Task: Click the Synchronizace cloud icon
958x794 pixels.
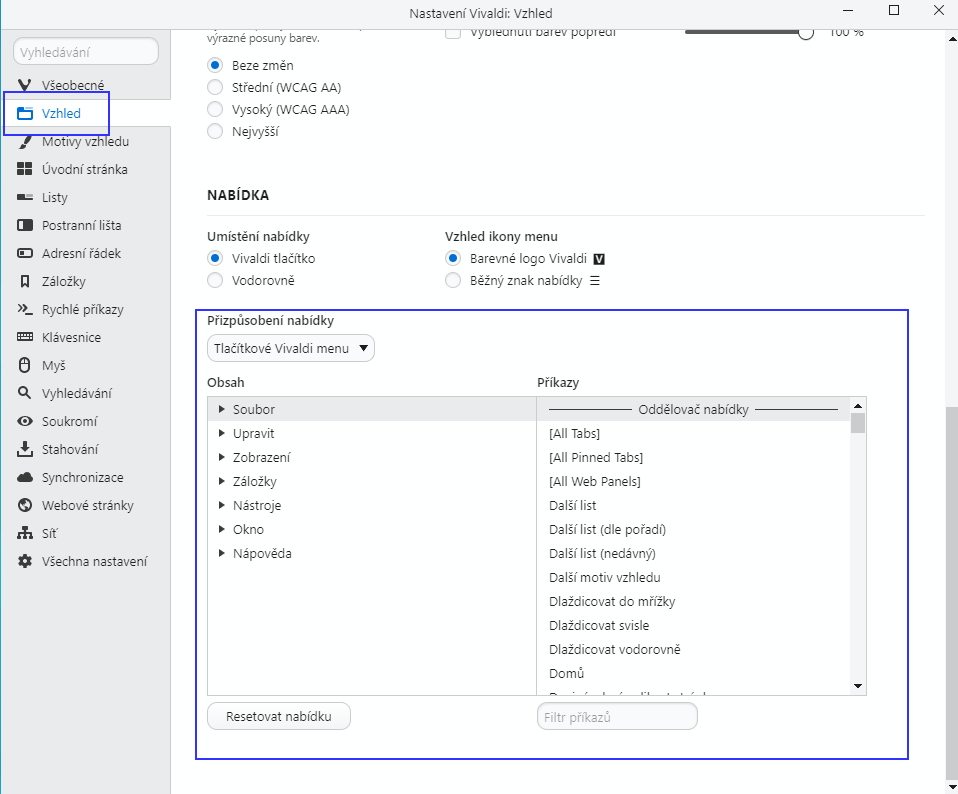Action: [x=24, y=477]
